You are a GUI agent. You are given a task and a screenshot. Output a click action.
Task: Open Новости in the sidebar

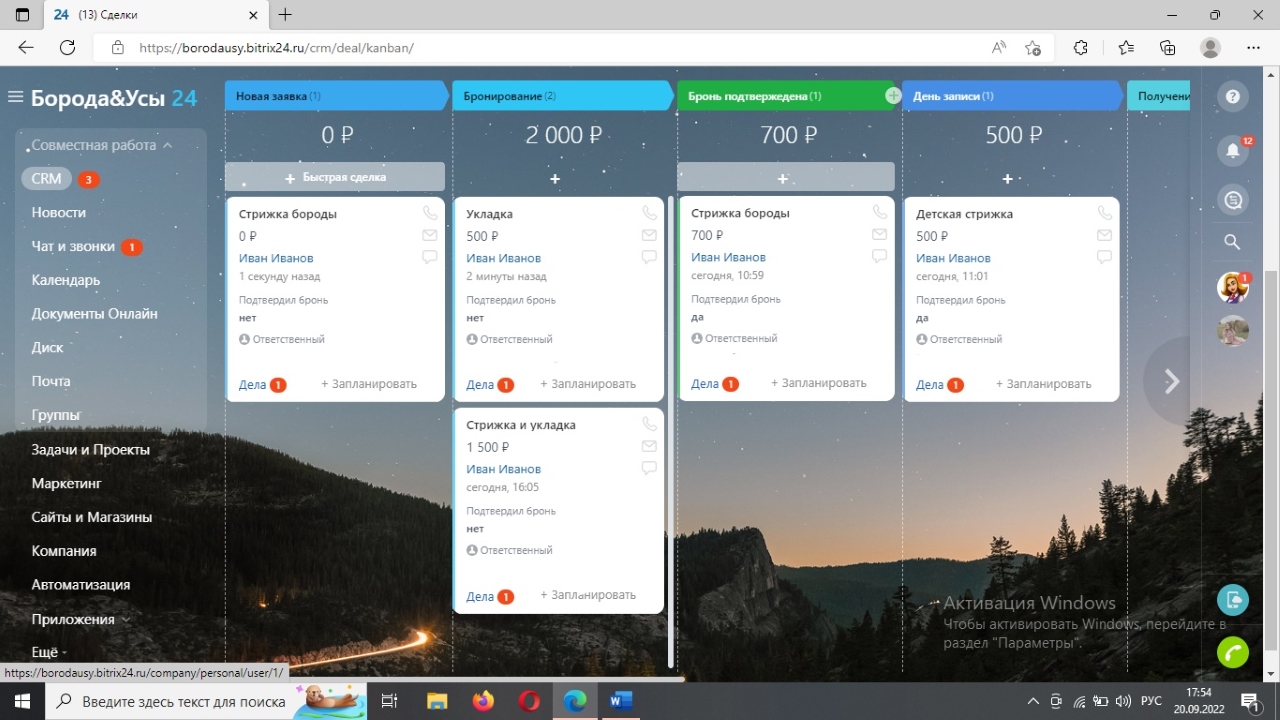click(59, 212)
